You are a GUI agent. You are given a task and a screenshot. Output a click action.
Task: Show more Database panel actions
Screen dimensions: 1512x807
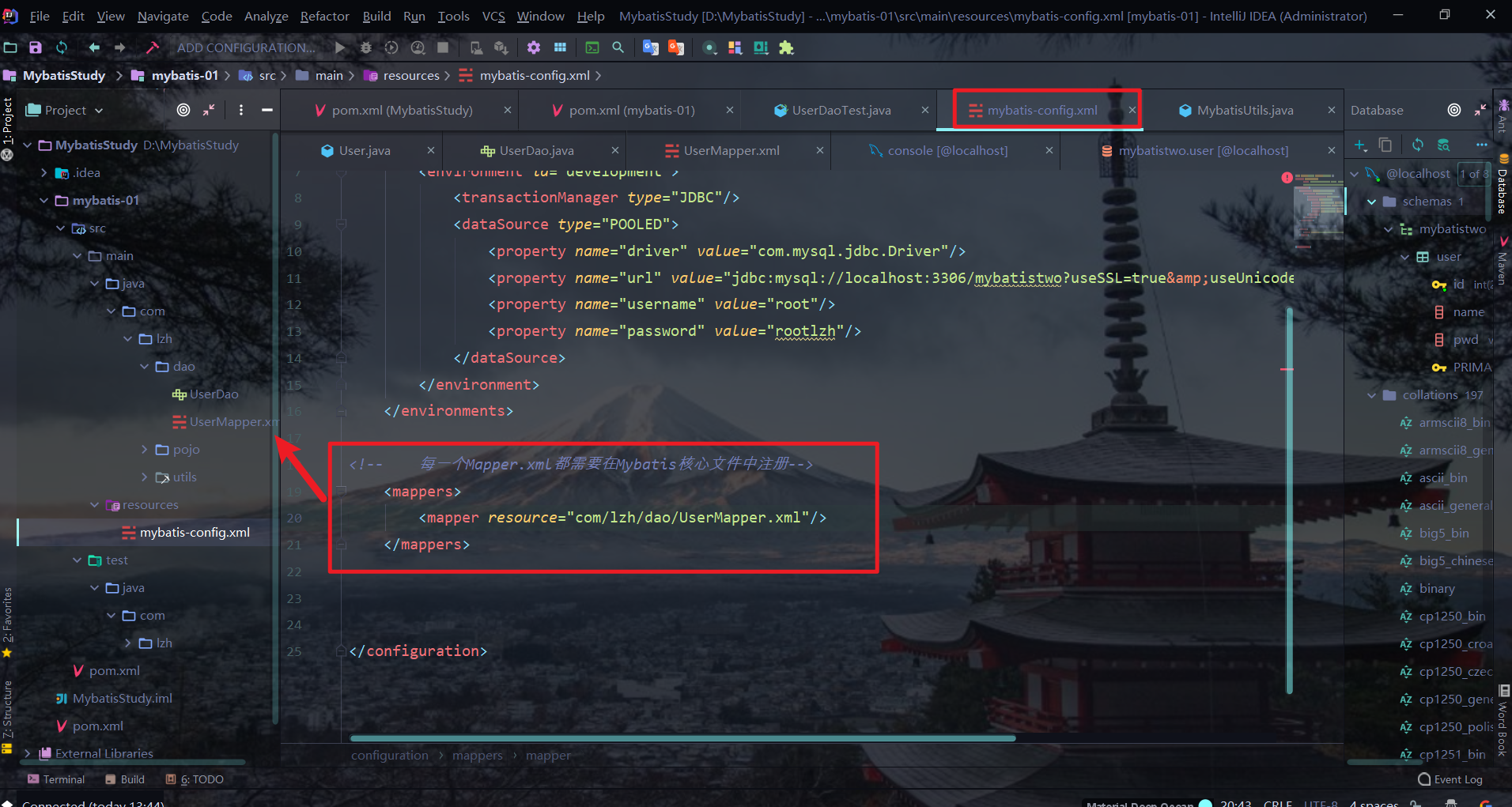[1481, 145]
